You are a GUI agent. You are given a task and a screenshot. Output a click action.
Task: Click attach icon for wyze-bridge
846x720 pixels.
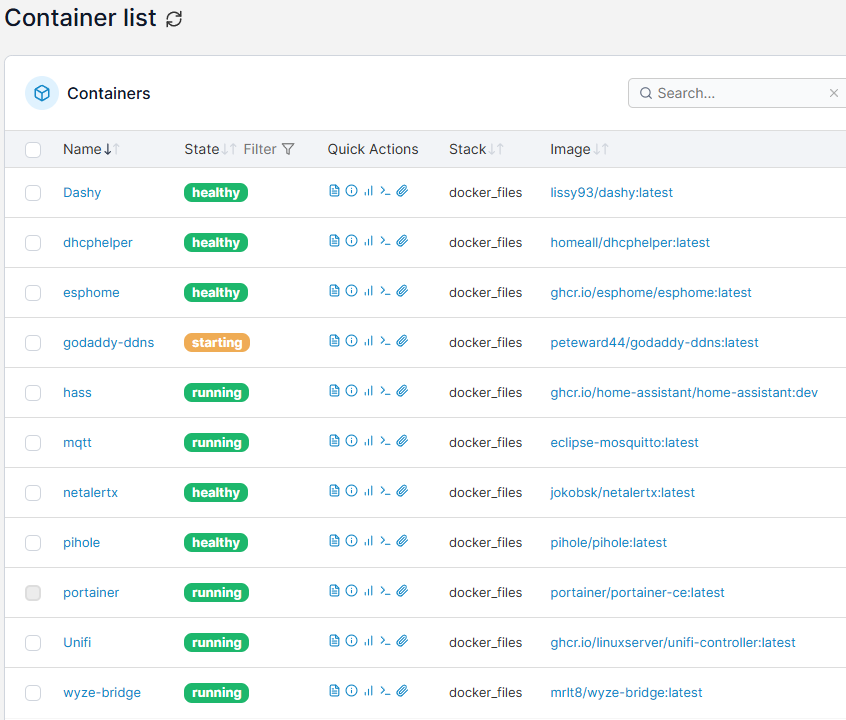402,691
